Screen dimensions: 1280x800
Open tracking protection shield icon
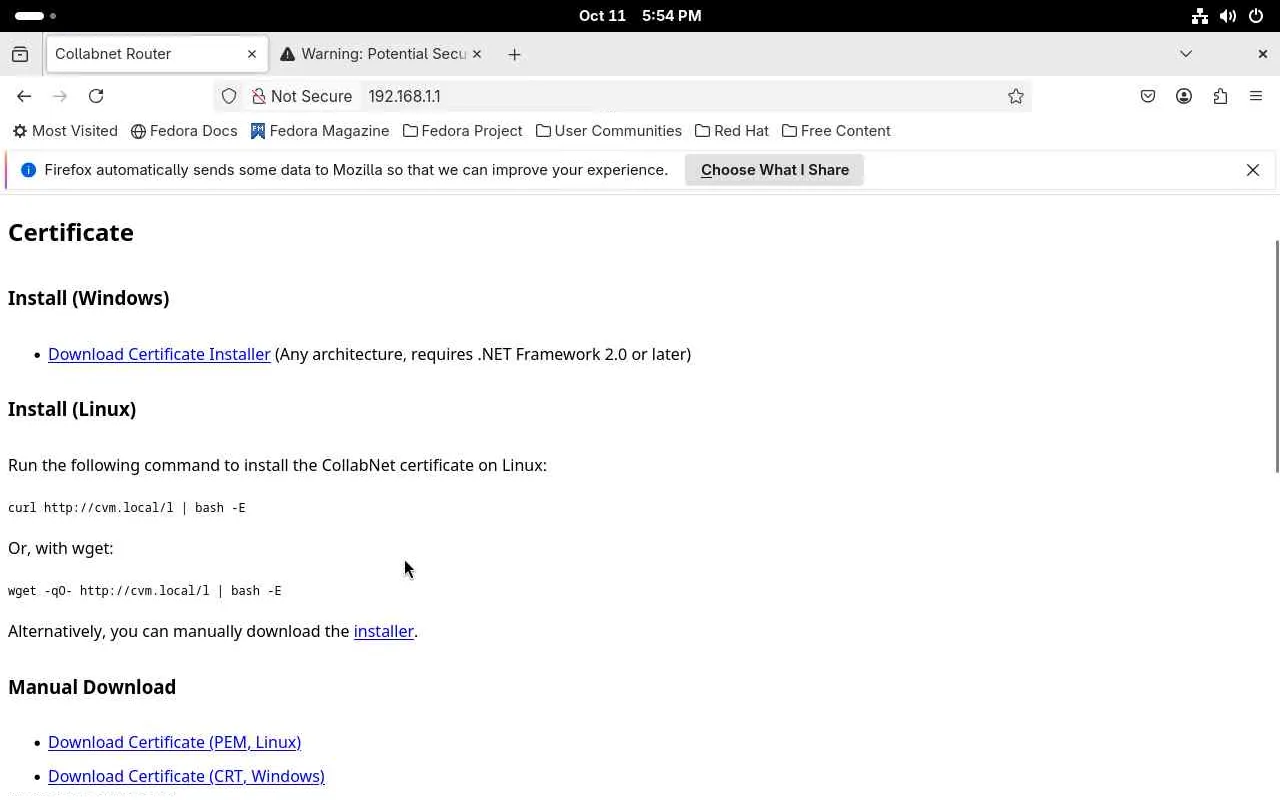click(229, 96)
